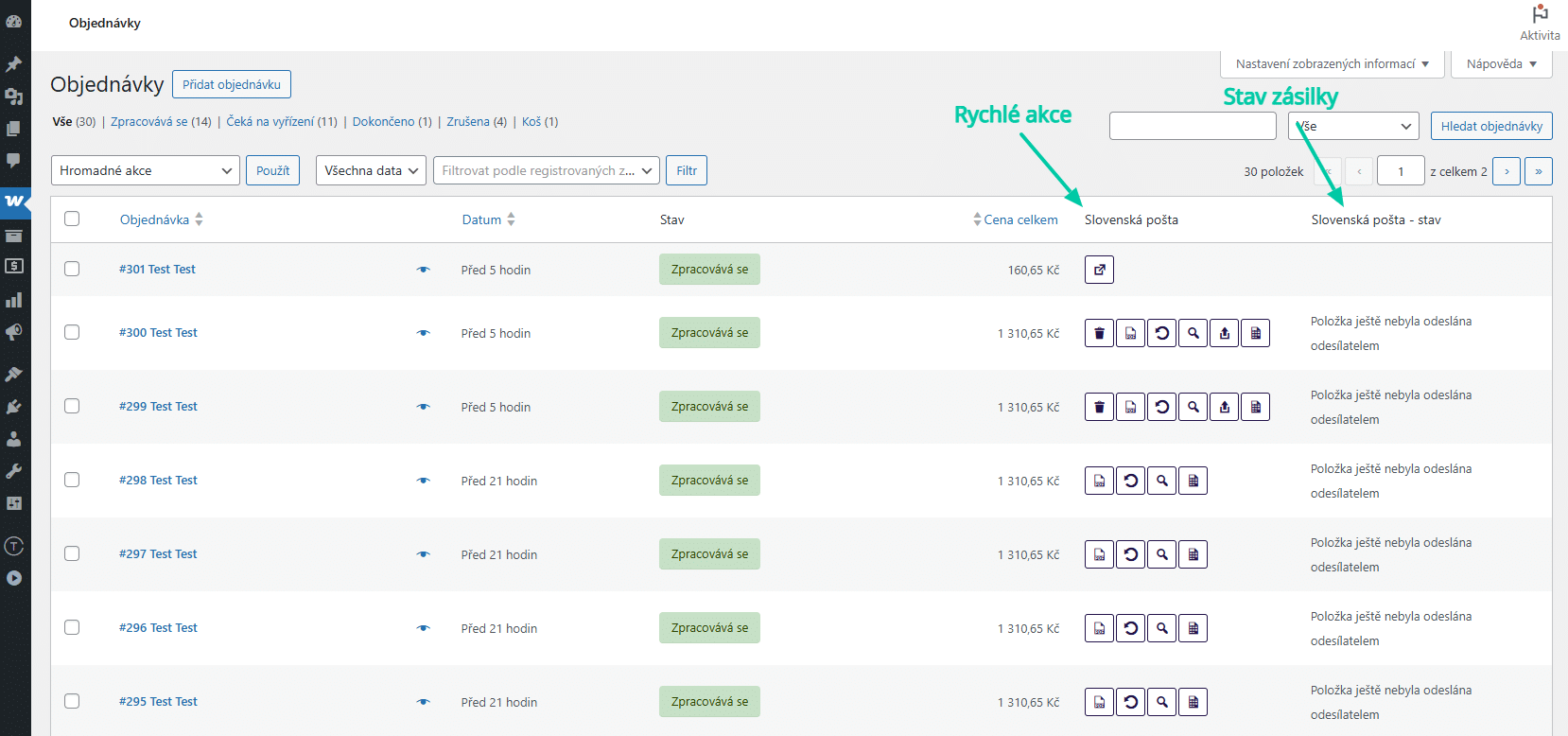Open the Plugins icon in sidebar
This screenshot has height=736, width=1568.
[14, 407]
